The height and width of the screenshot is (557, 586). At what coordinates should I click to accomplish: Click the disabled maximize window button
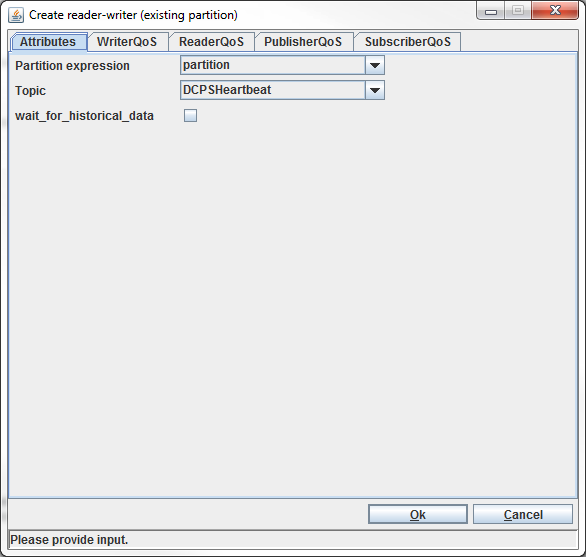tap(518, 11)
